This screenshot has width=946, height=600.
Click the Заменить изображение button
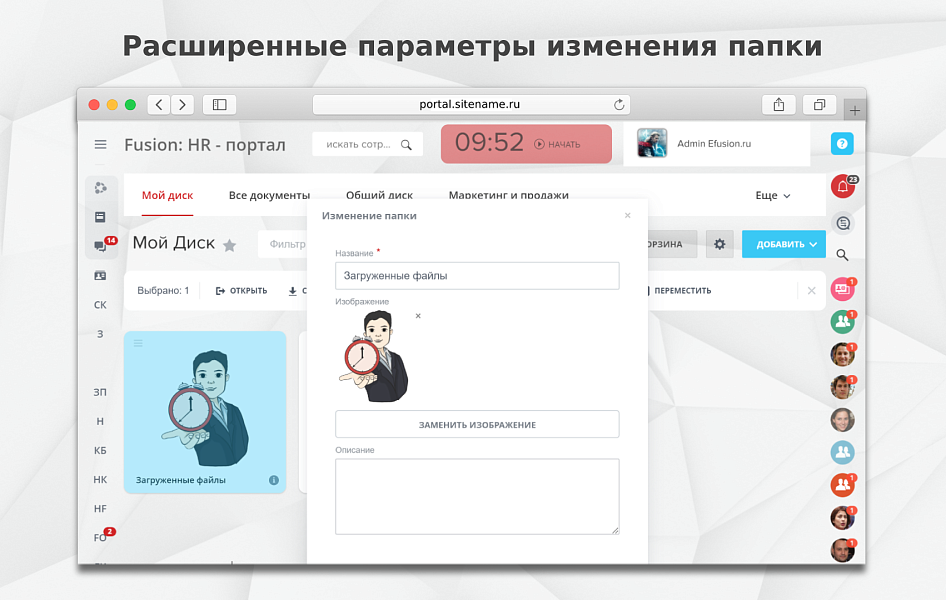coord(477,424)
